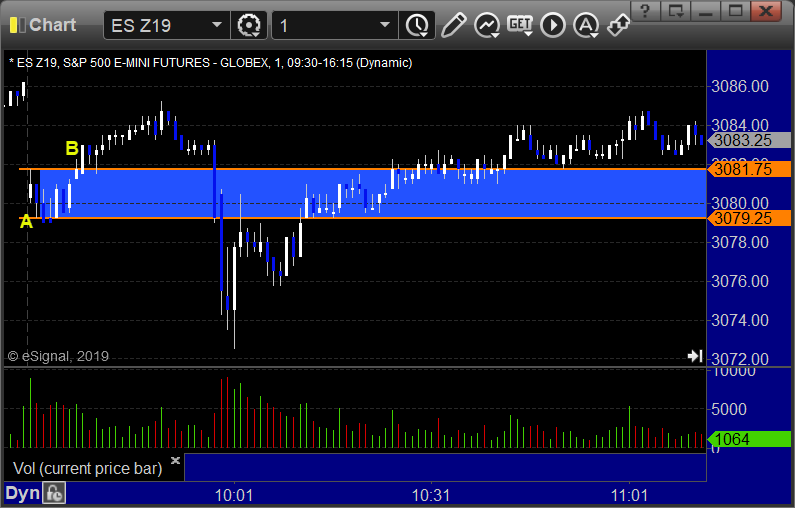Viewport: 795px width, 508px height.
Task: Open the symbol settings gear icon
Action: pos(249,25)
